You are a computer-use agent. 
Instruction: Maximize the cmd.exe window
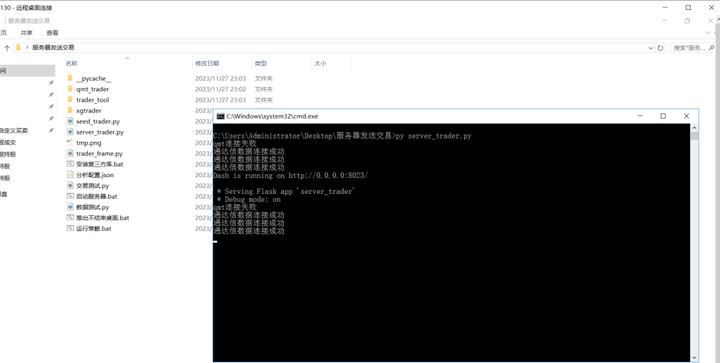tap(663, 116)
